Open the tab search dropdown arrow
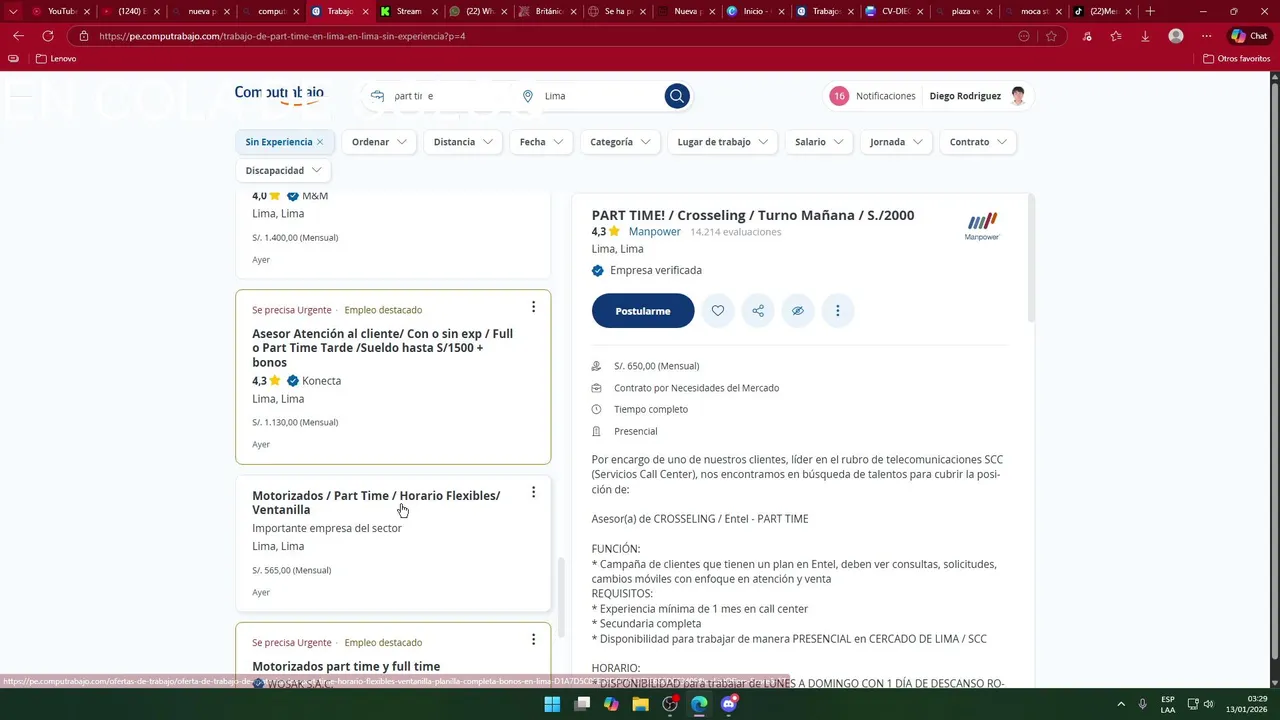The image size is (1280, 720). tap(13, 11)
